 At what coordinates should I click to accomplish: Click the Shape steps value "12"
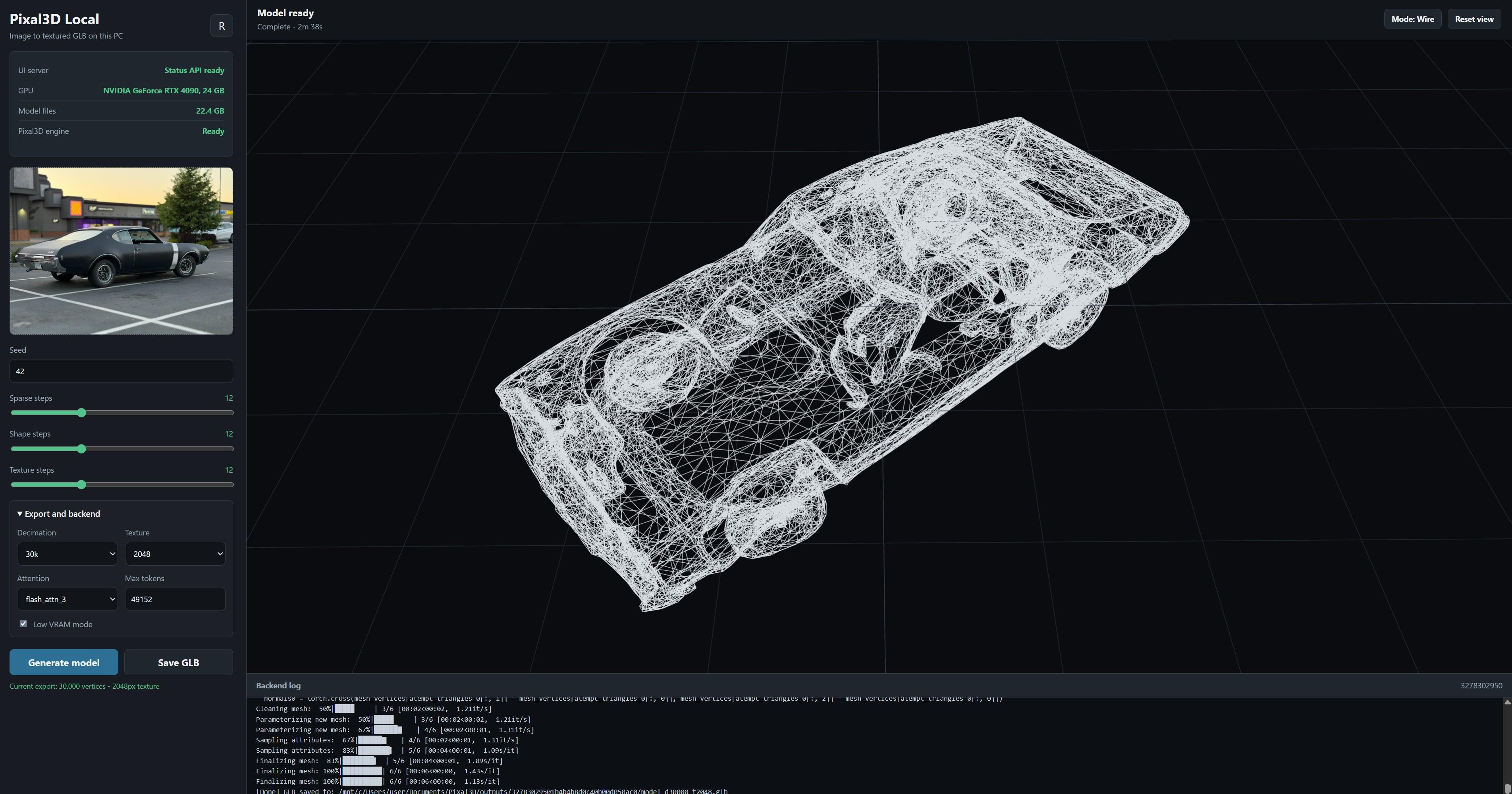[229, 434]
